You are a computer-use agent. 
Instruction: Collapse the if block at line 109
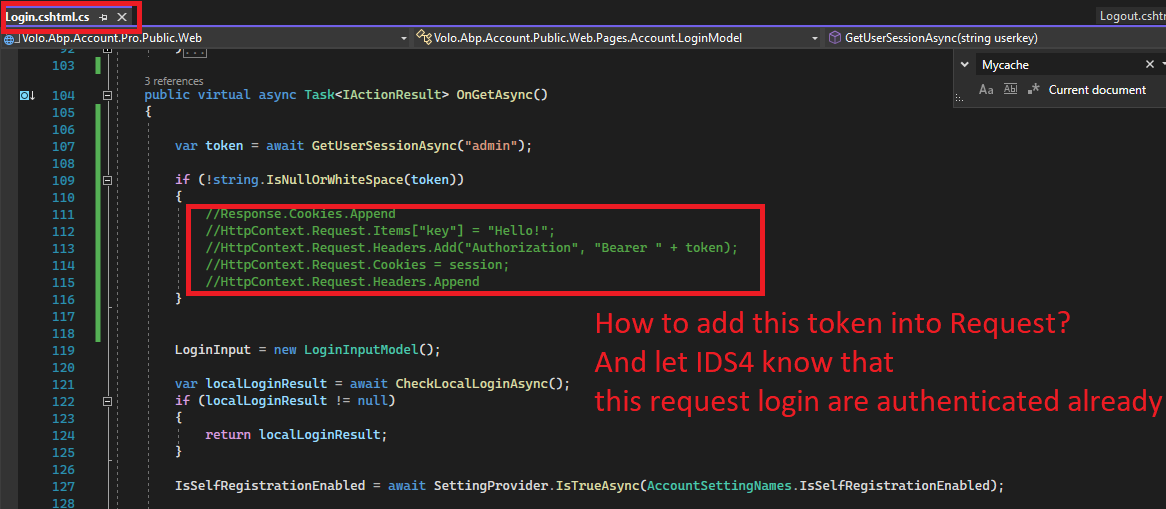click(108, 180)
